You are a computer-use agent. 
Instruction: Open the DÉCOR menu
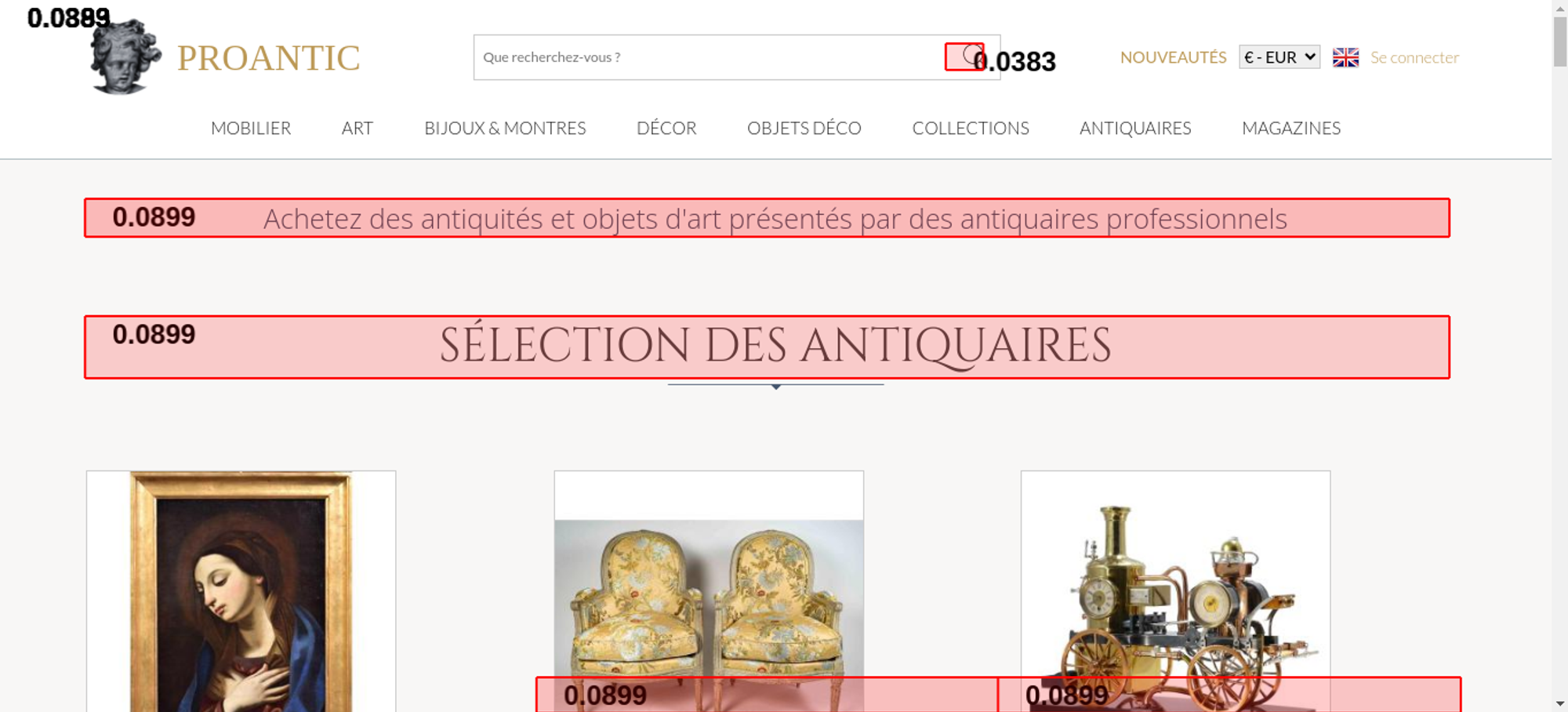click(666, 128)
